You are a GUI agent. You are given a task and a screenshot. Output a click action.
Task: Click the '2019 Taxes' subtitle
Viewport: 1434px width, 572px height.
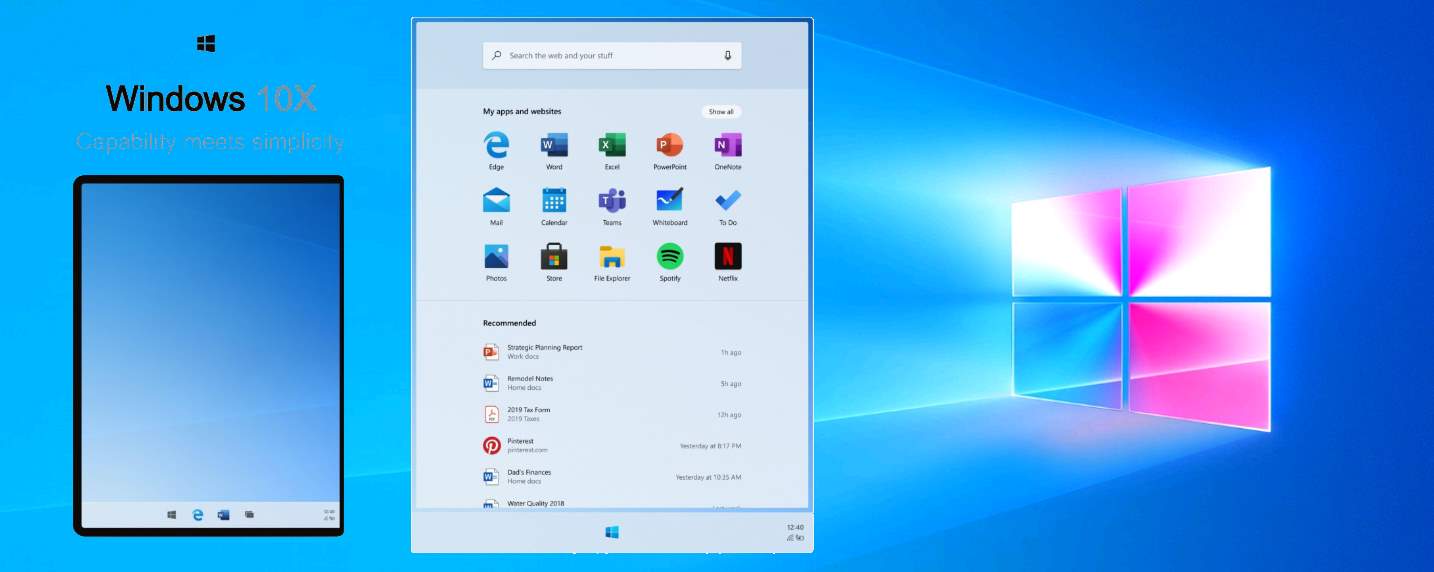click(x=524, y=419)
